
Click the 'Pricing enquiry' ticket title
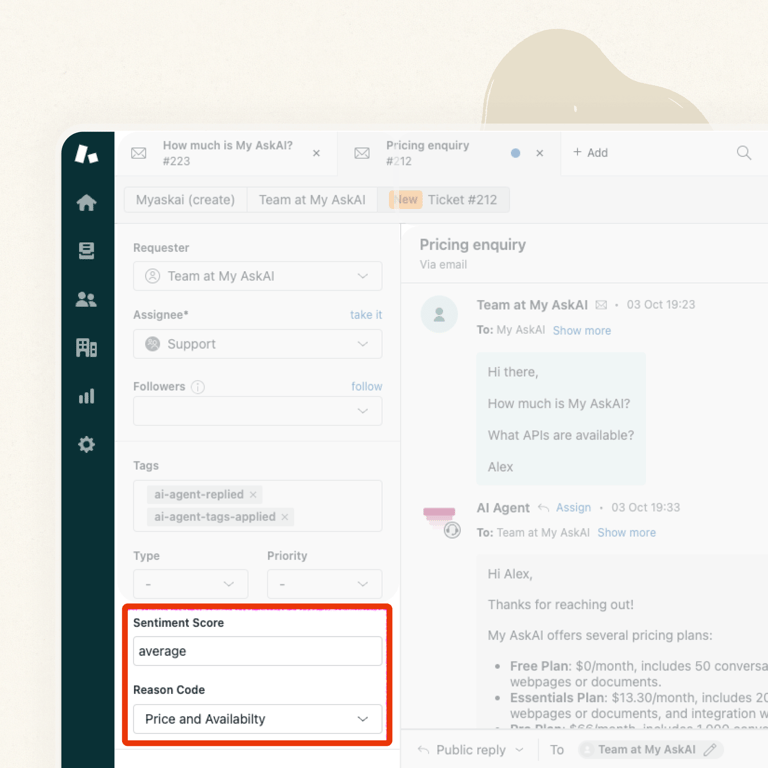(x=473, y=244)
